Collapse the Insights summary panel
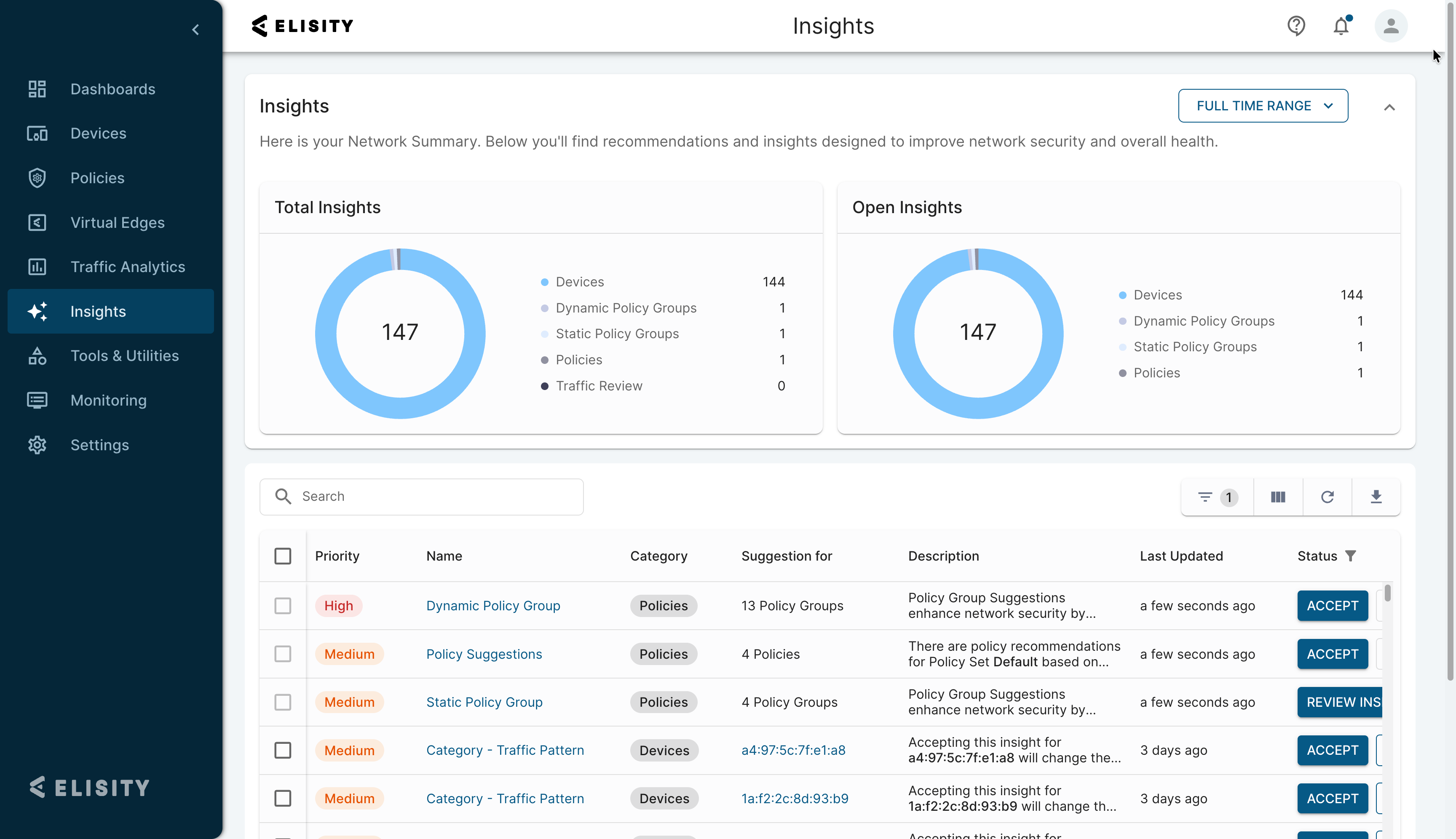The image size is (1456, 839). (x=1390, y=107)
